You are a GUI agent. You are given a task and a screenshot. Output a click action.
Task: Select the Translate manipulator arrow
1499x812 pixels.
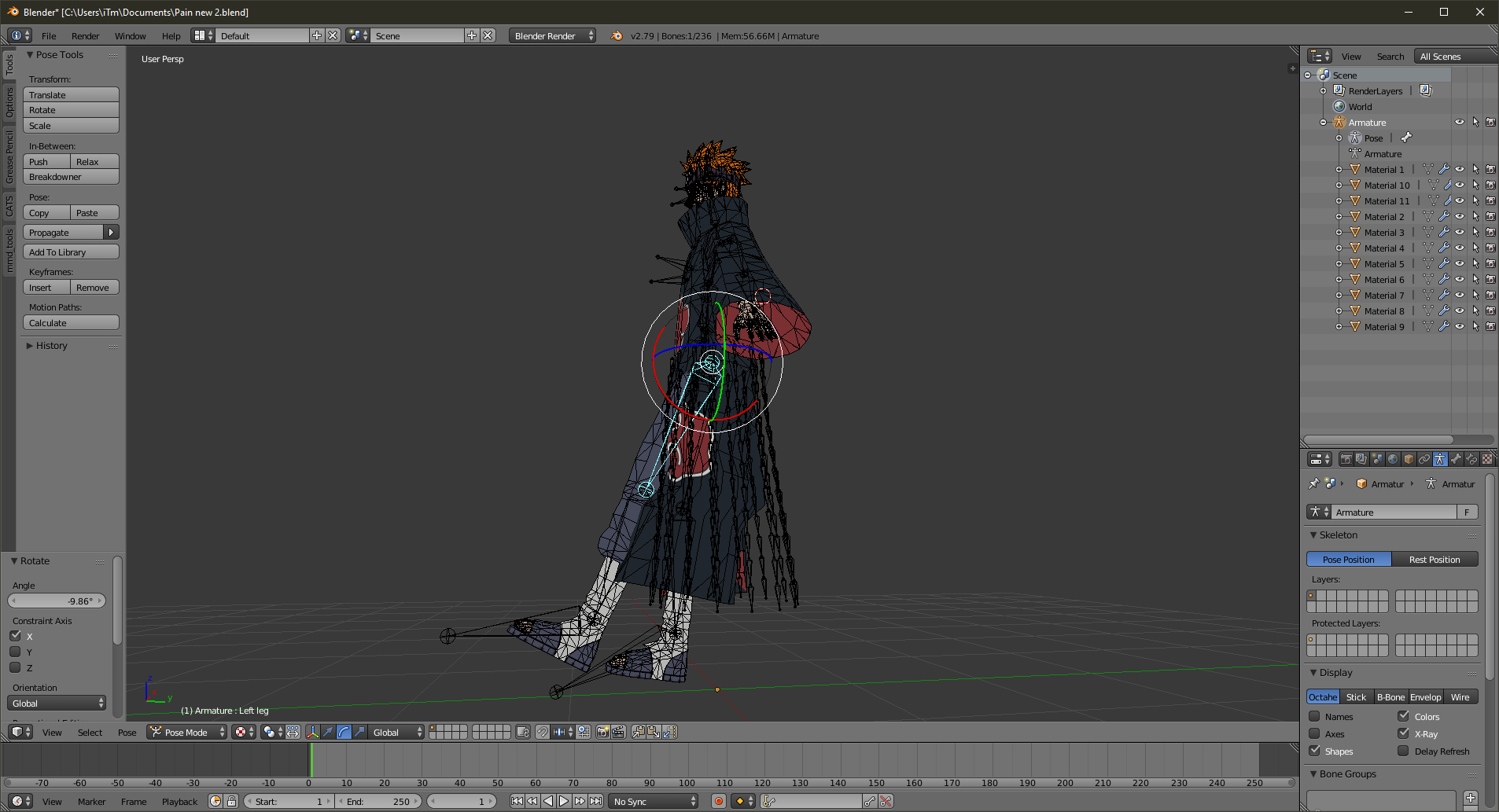point(328,733)
